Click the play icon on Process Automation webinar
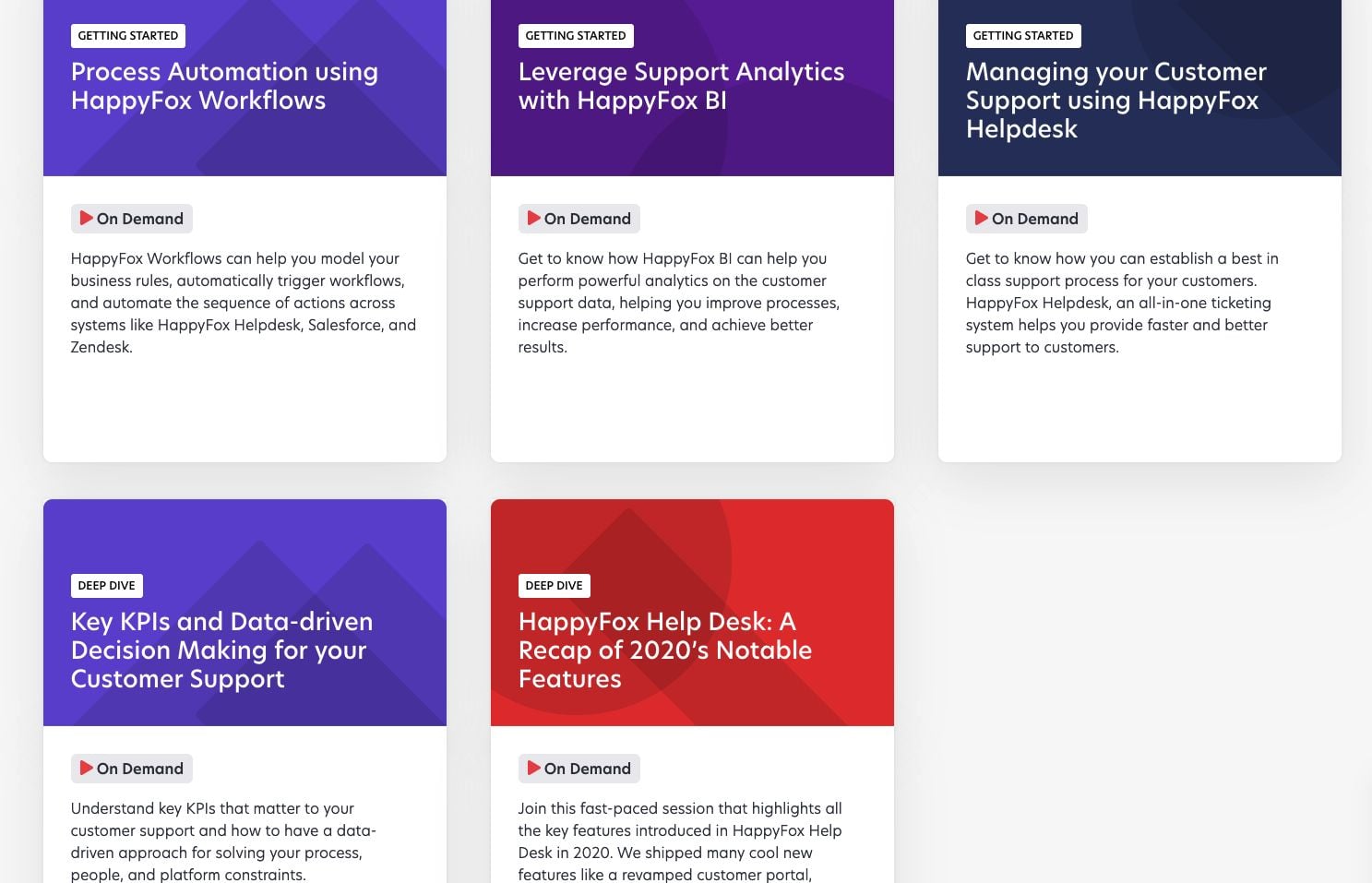Image resolution: width=1372 pixels, height=883 pixels. (x=87, y=219)
